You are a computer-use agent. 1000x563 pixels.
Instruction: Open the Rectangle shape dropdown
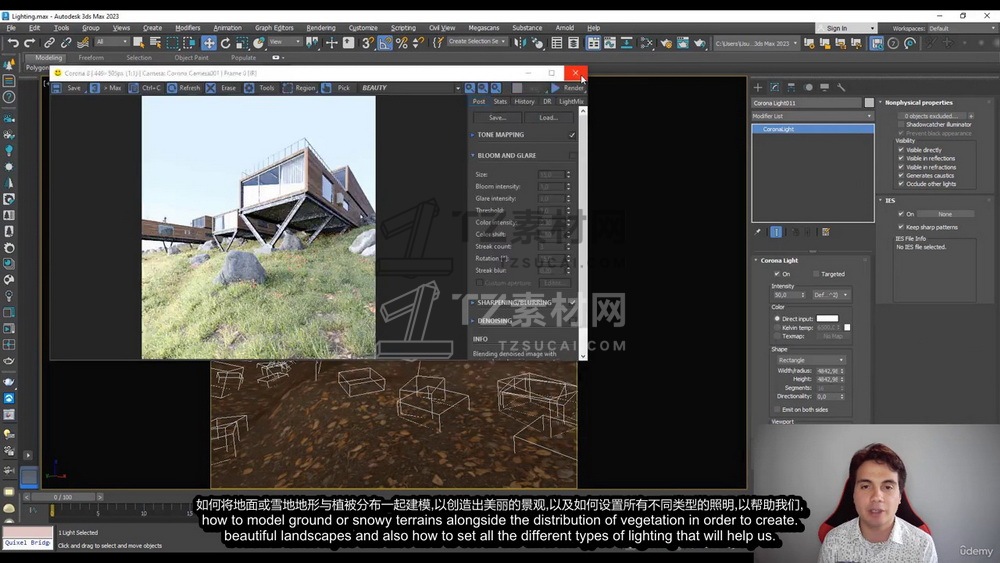pyautogui.click(x=811, y=360)
